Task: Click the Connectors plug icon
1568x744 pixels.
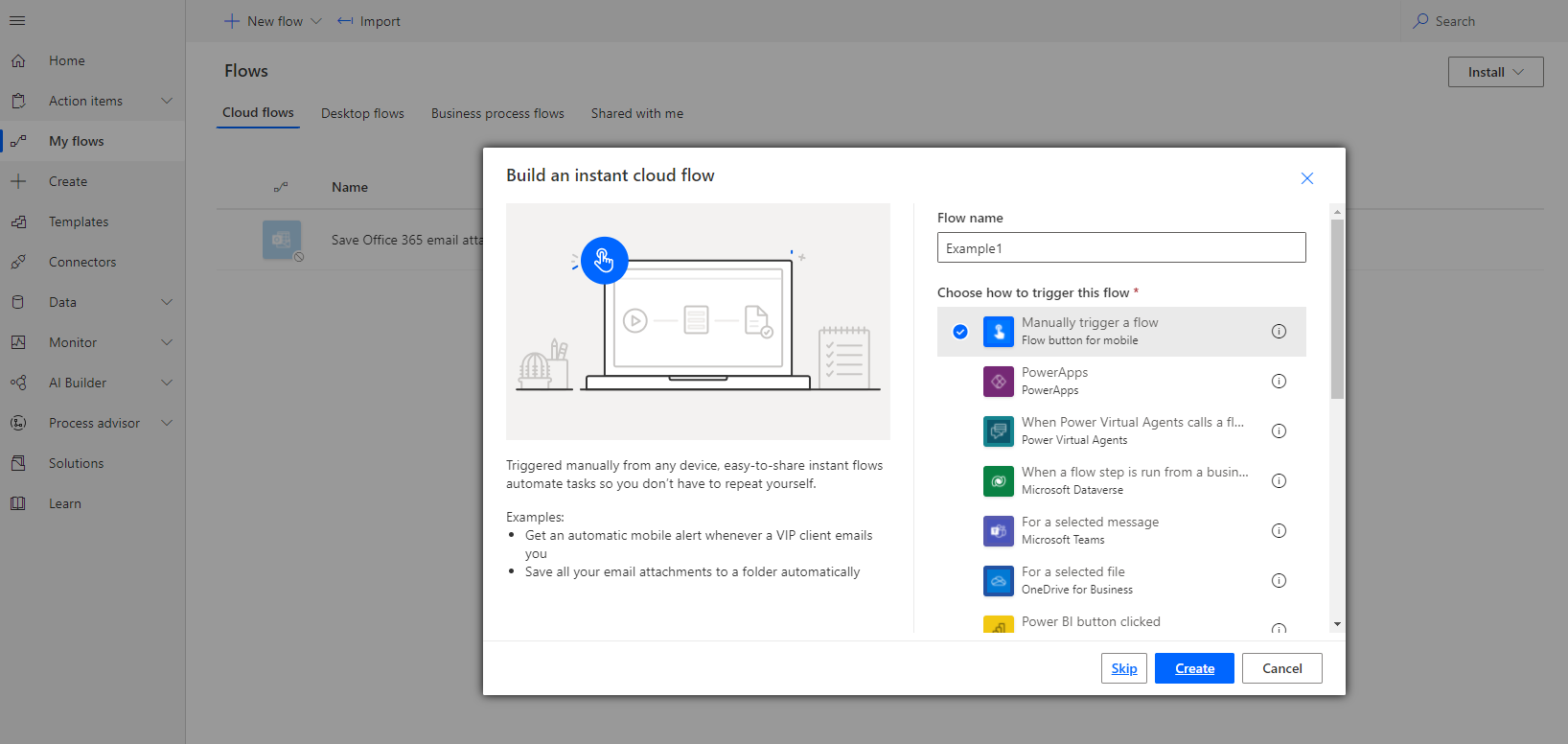Action: coord(18,262)
